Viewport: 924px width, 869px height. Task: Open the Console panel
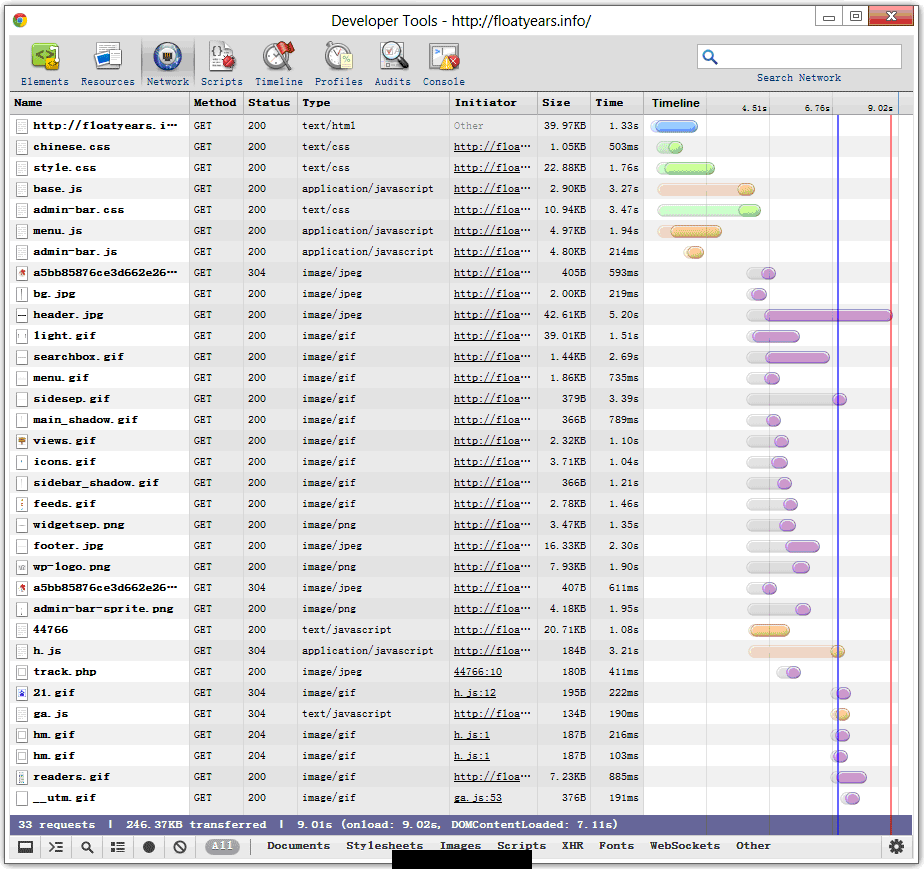444,64
